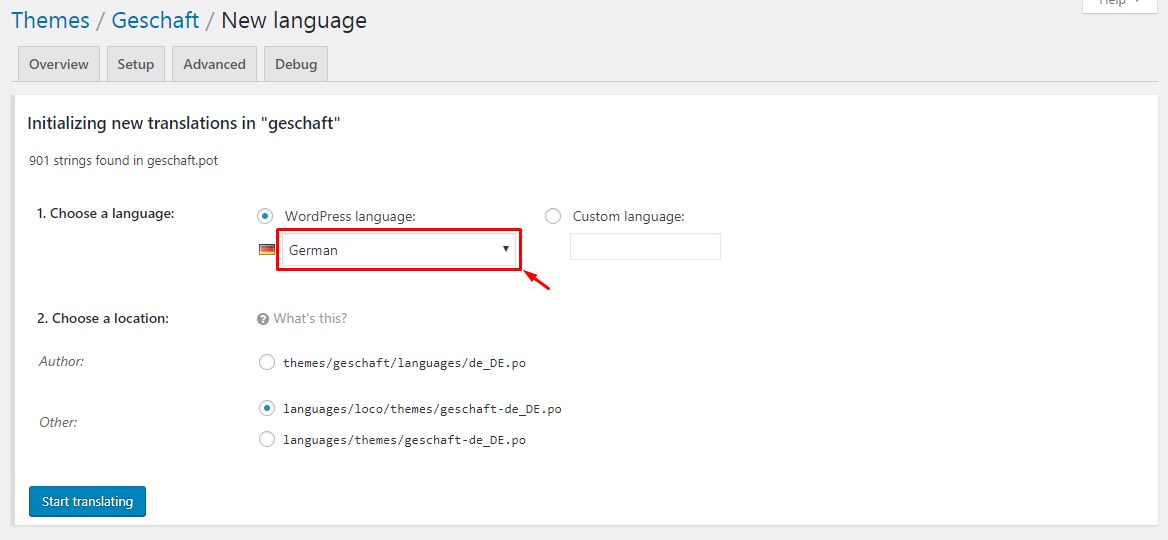The width and height of the screenshot is (1168, 540).
Task: Click the question mark help icon
Action: coord(263,319)
